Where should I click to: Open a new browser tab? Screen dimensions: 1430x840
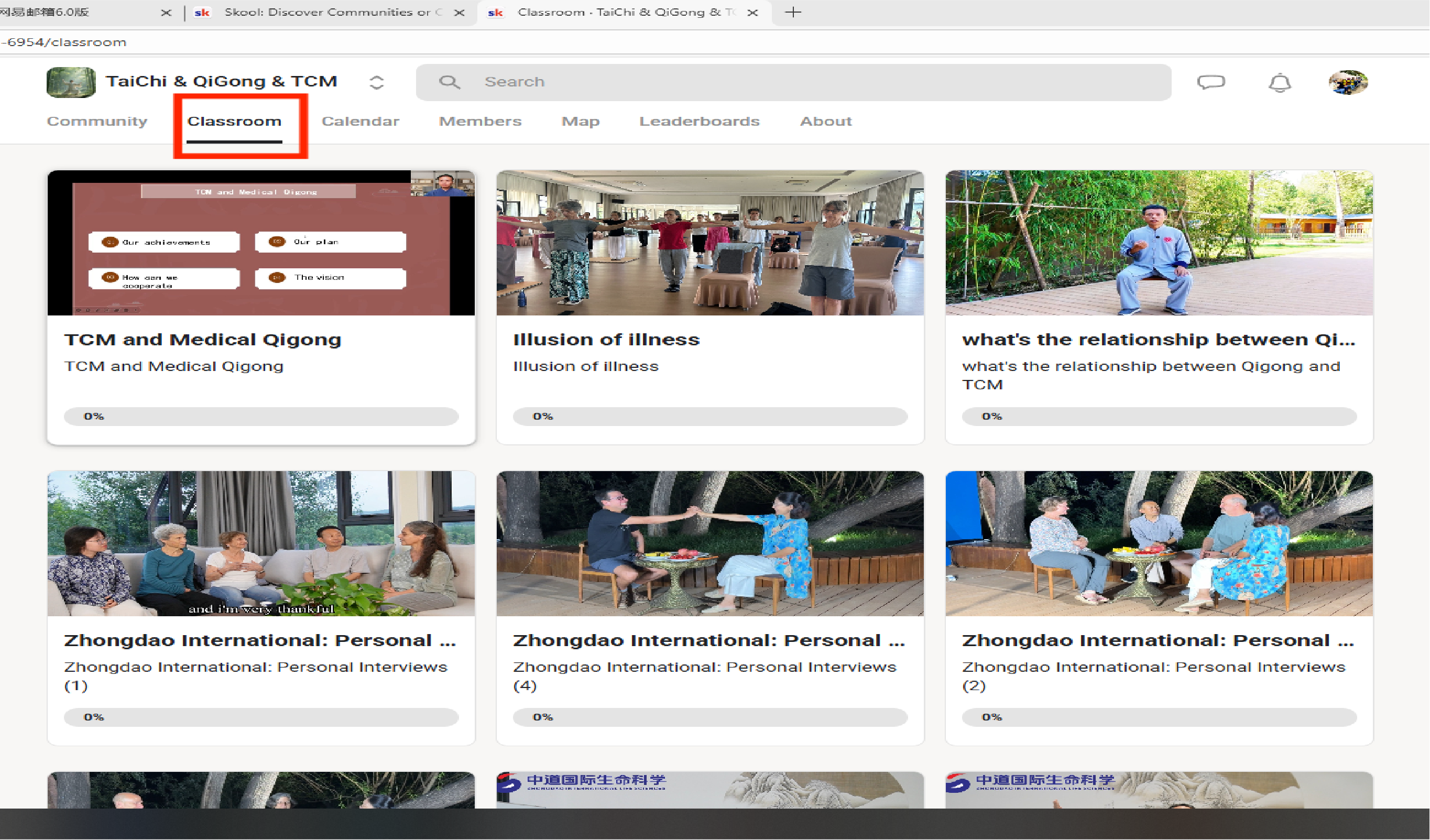point(793,12)
